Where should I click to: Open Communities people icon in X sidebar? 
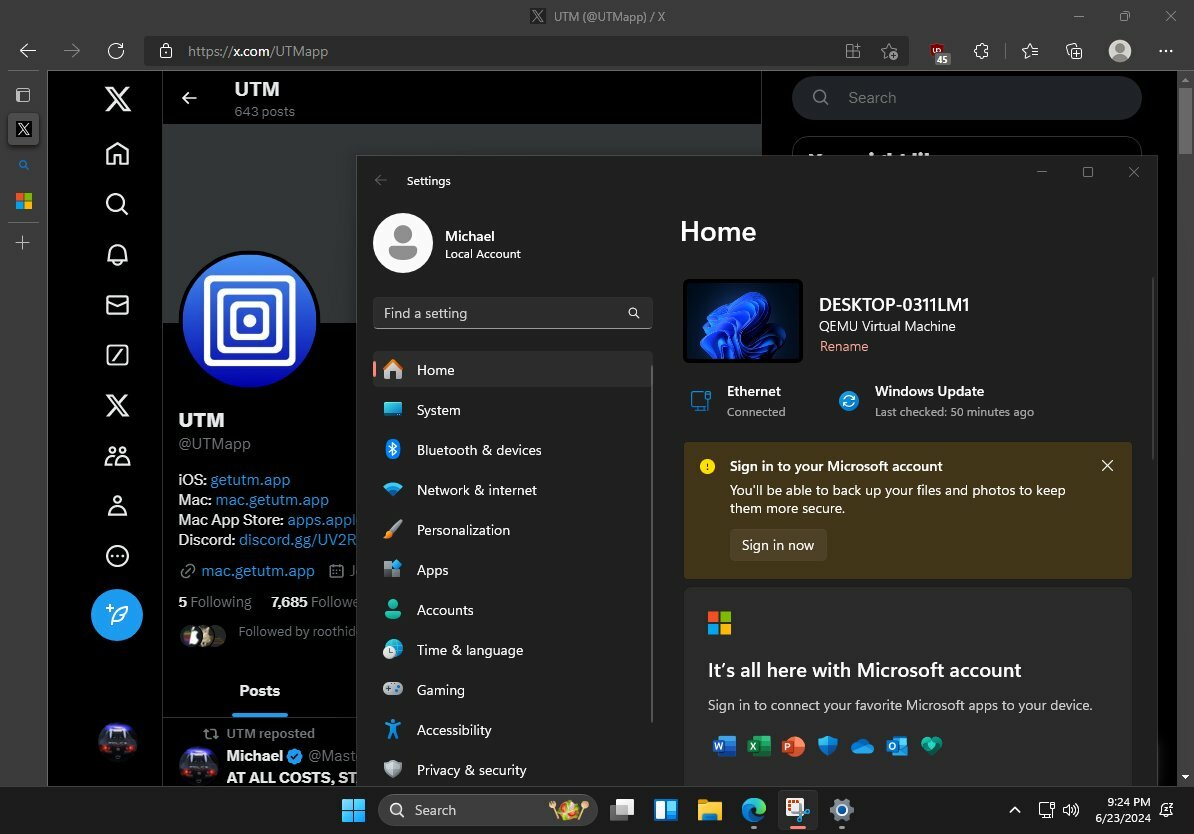tap(117, 455)
